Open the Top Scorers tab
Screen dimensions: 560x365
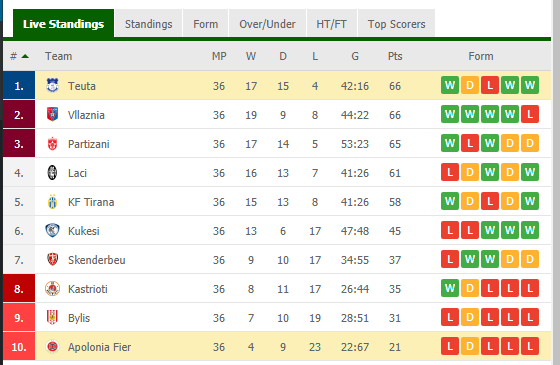396,24
